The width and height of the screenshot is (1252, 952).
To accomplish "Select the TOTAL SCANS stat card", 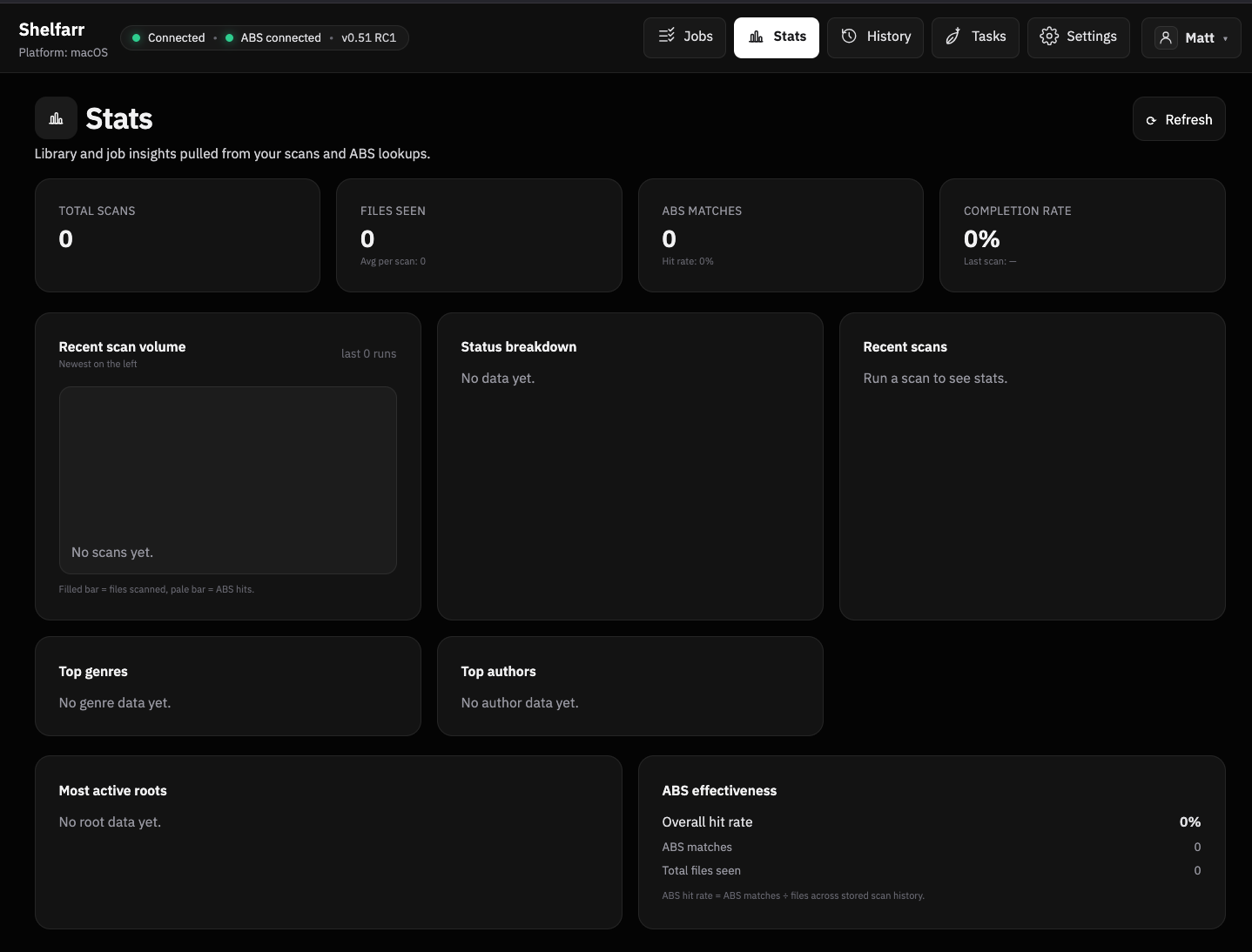I will (177, 235).
